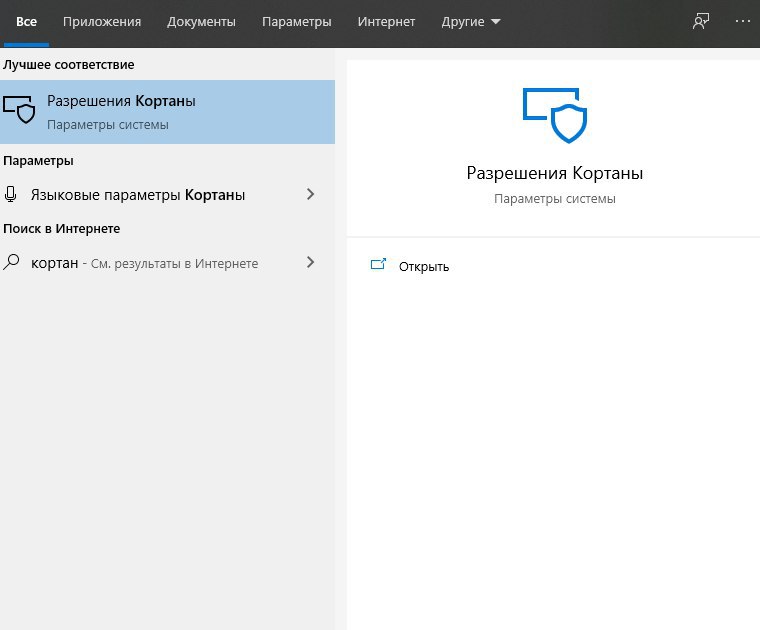Select the Разрешения Кортаны best match result
The height and width of the screenshot is (630, 760).
[x=167, y=112]
